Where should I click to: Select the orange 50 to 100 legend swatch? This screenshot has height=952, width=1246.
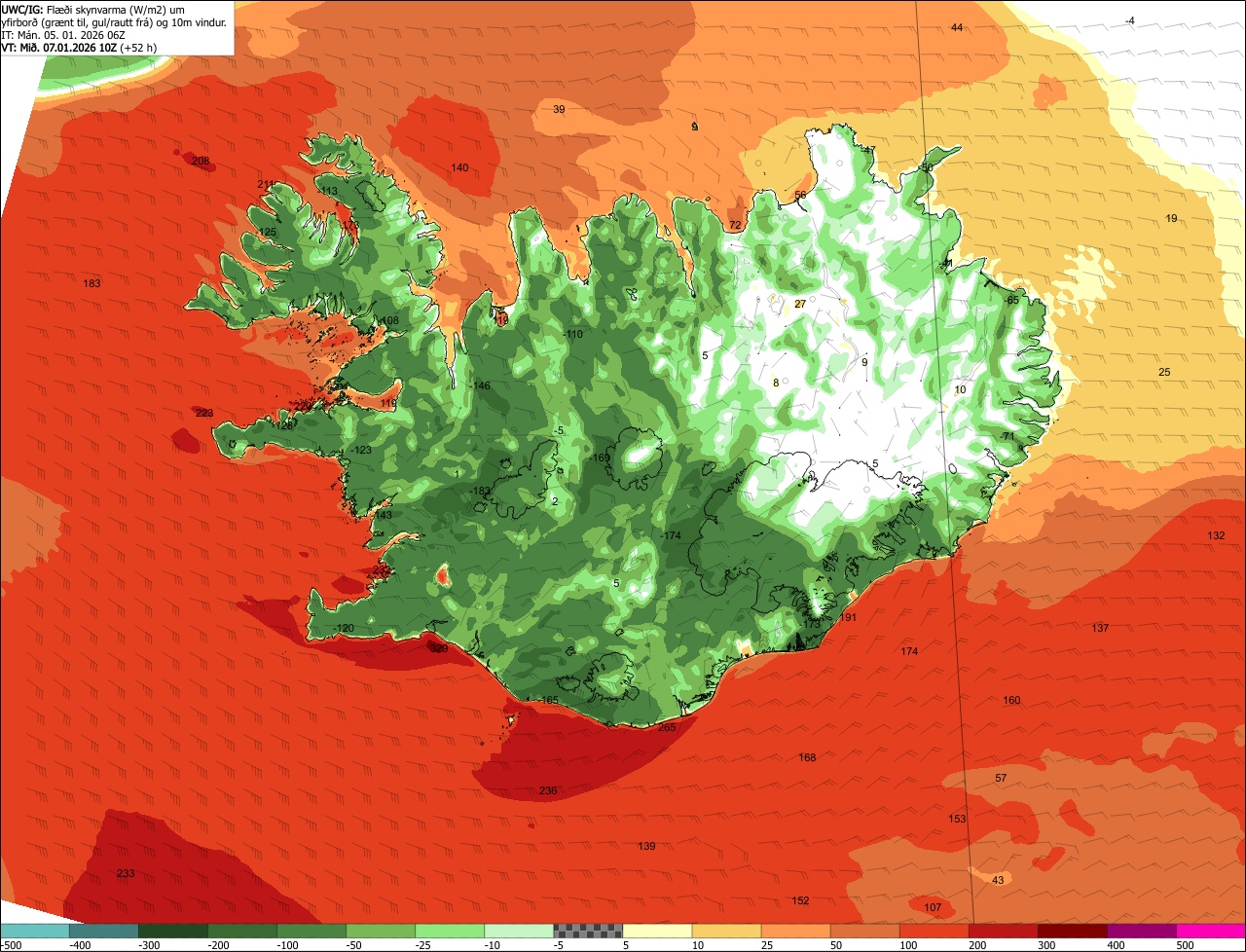click(865, 931)
